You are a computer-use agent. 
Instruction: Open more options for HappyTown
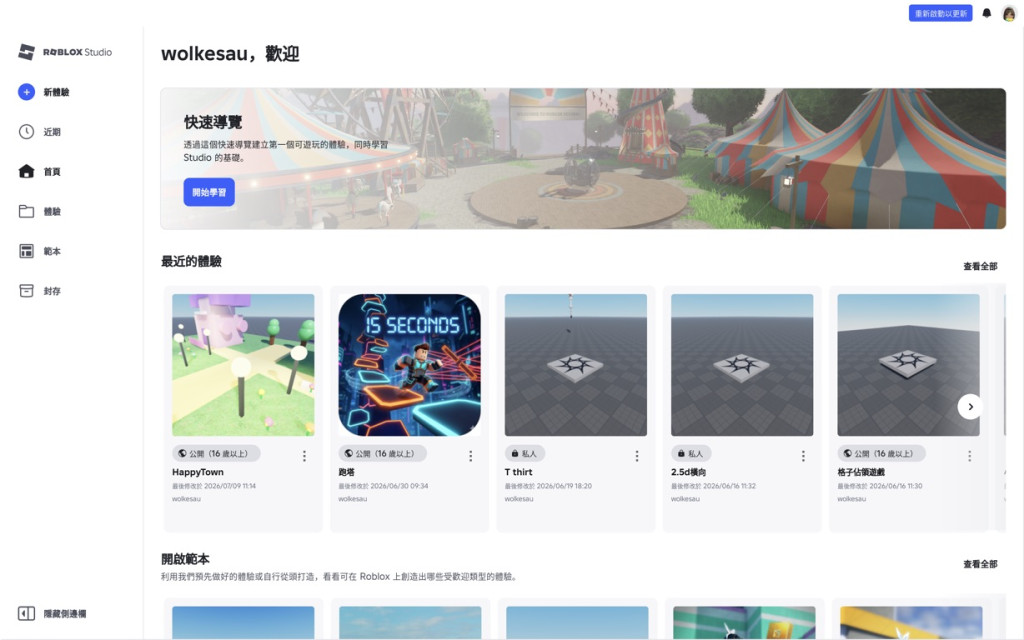tap(304, 456)
